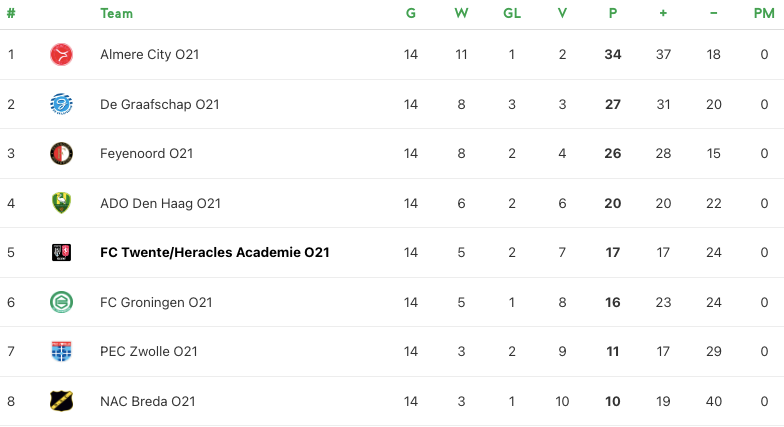Click the Team column header
Viewport: 784px width, 427px height.
116,13
